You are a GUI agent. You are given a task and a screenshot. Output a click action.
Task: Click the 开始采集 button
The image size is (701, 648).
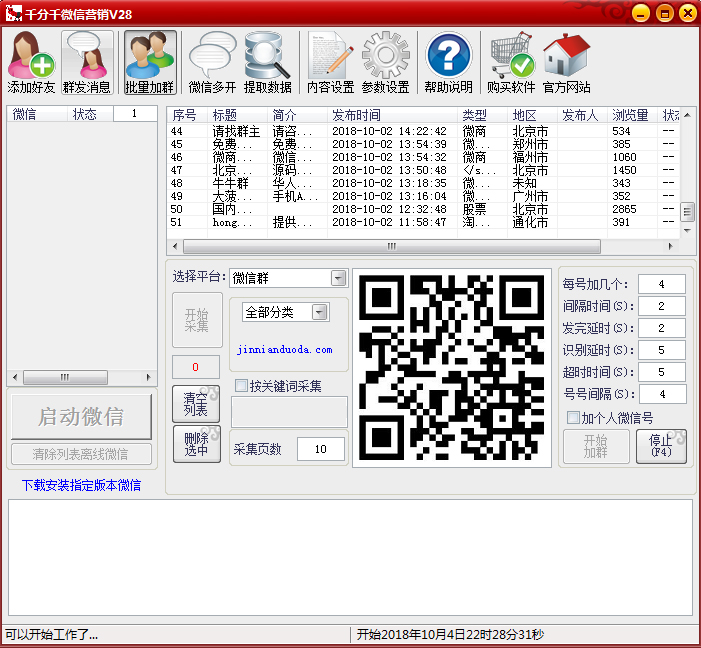point(197,320)
